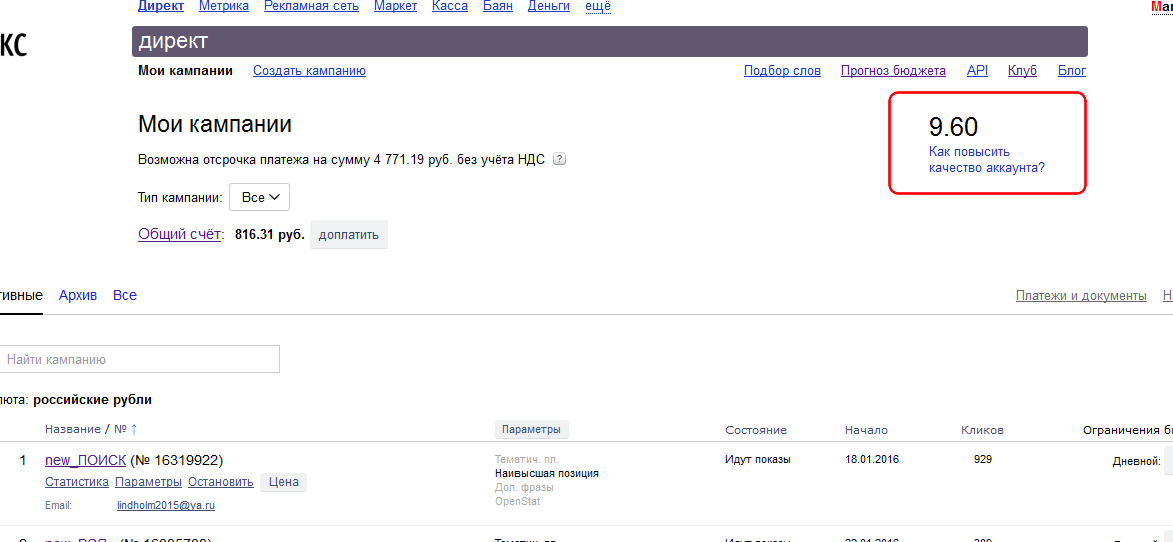Open Параметры link for new_ПОИСК campaign
This screenshot has width=1173, height=542.
coord(148,482)
